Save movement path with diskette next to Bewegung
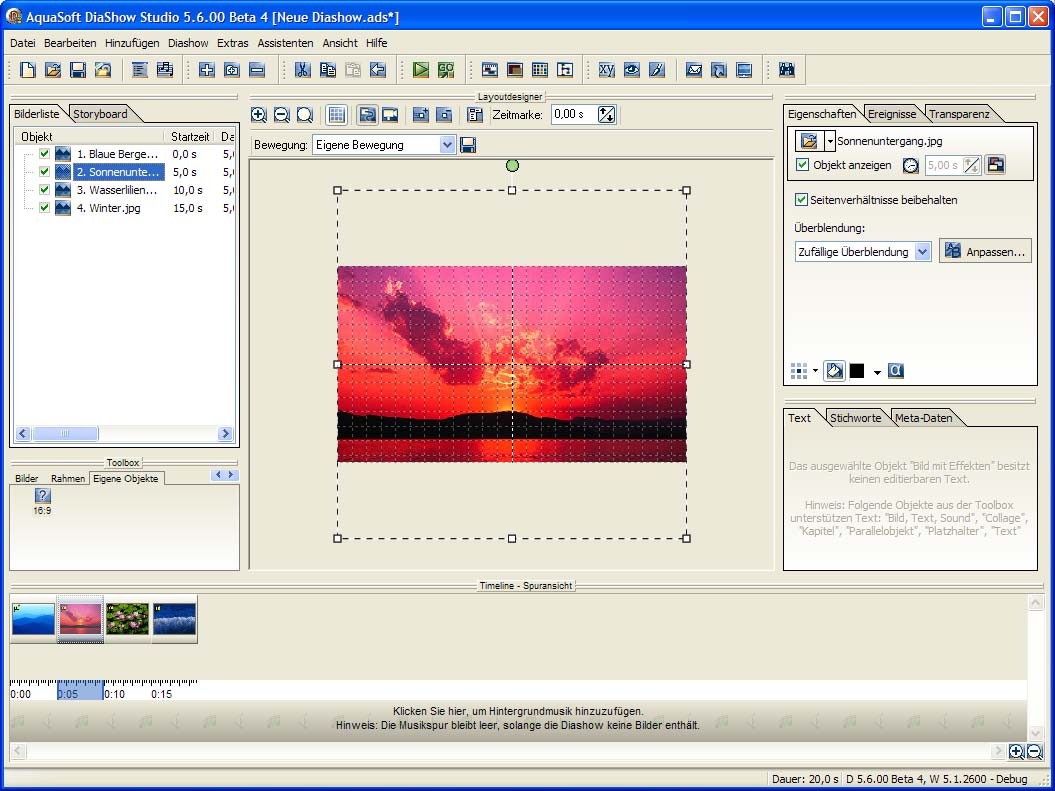Viewport: 1055px width, 791px height. (x=468, y=145)
